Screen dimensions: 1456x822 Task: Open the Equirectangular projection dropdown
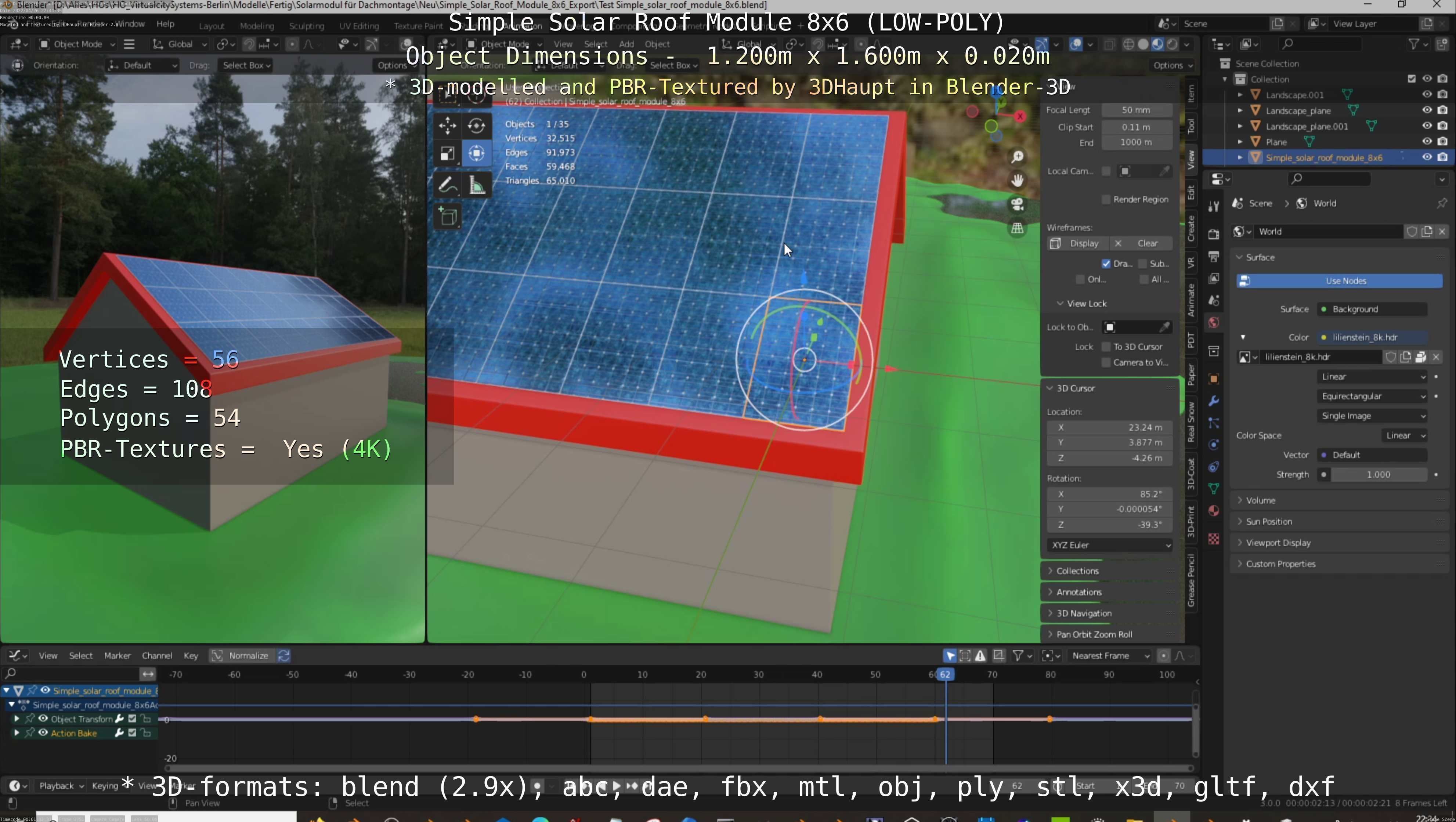pyautogui.click(x=1372, y=396)
